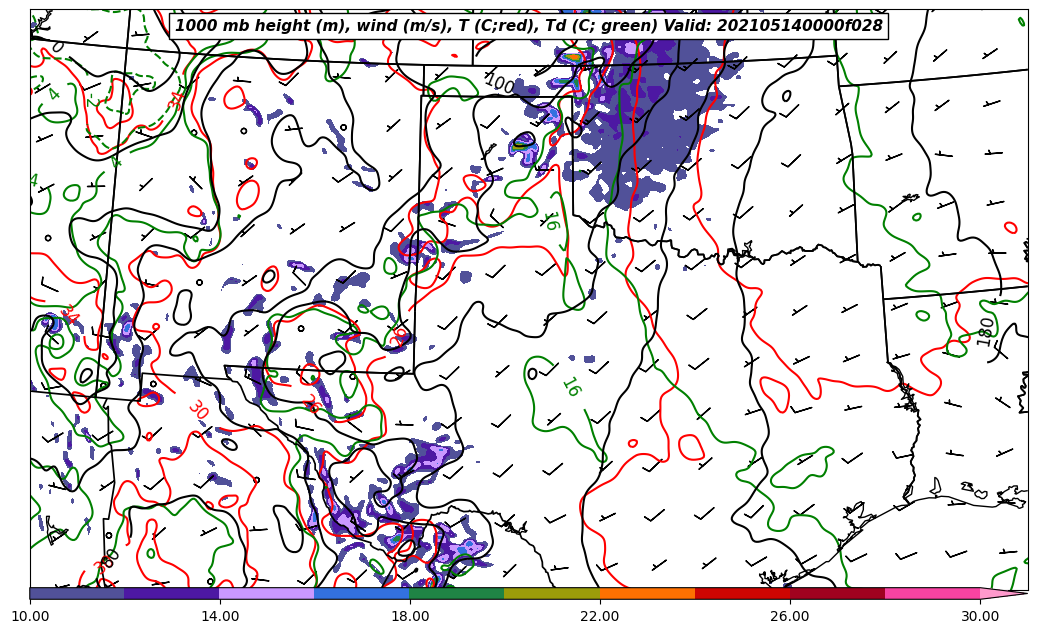Pick the orange 22–24 colorbar segment
1037x633 pixels.
(x=647, y=593)
